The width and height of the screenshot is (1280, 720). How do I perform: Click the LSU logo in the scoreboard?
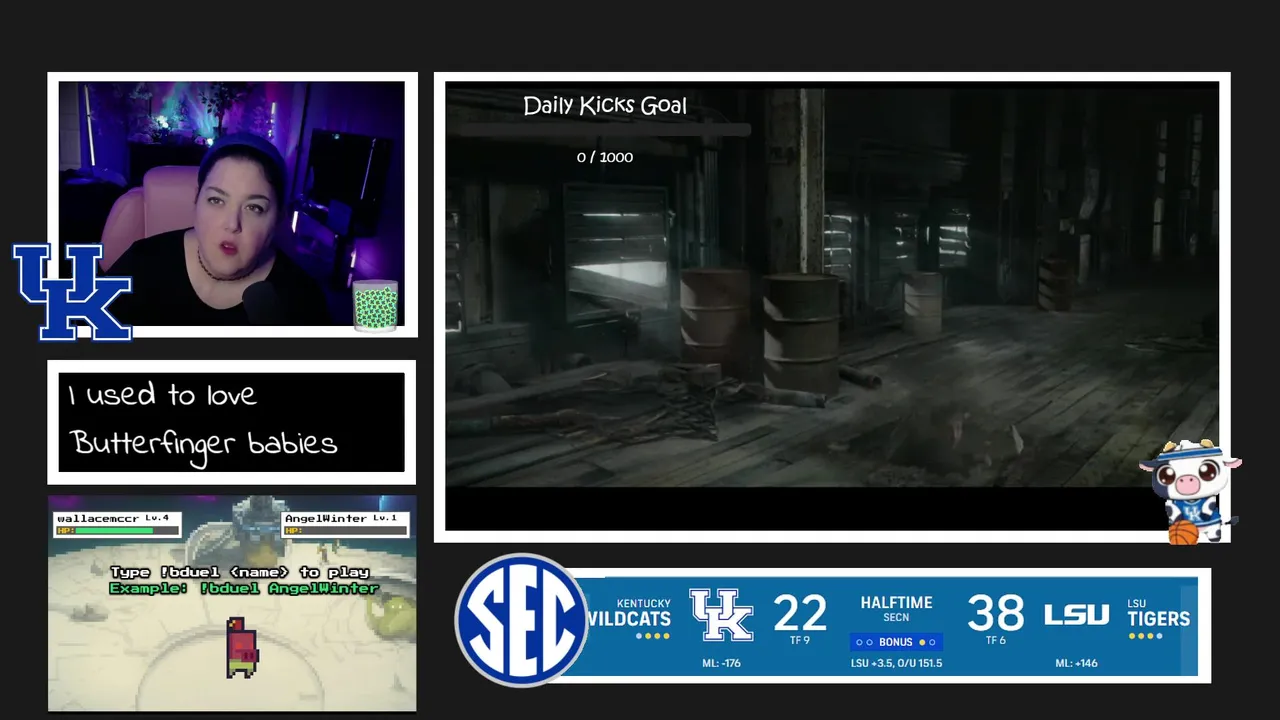click(x=1076, y=614)
